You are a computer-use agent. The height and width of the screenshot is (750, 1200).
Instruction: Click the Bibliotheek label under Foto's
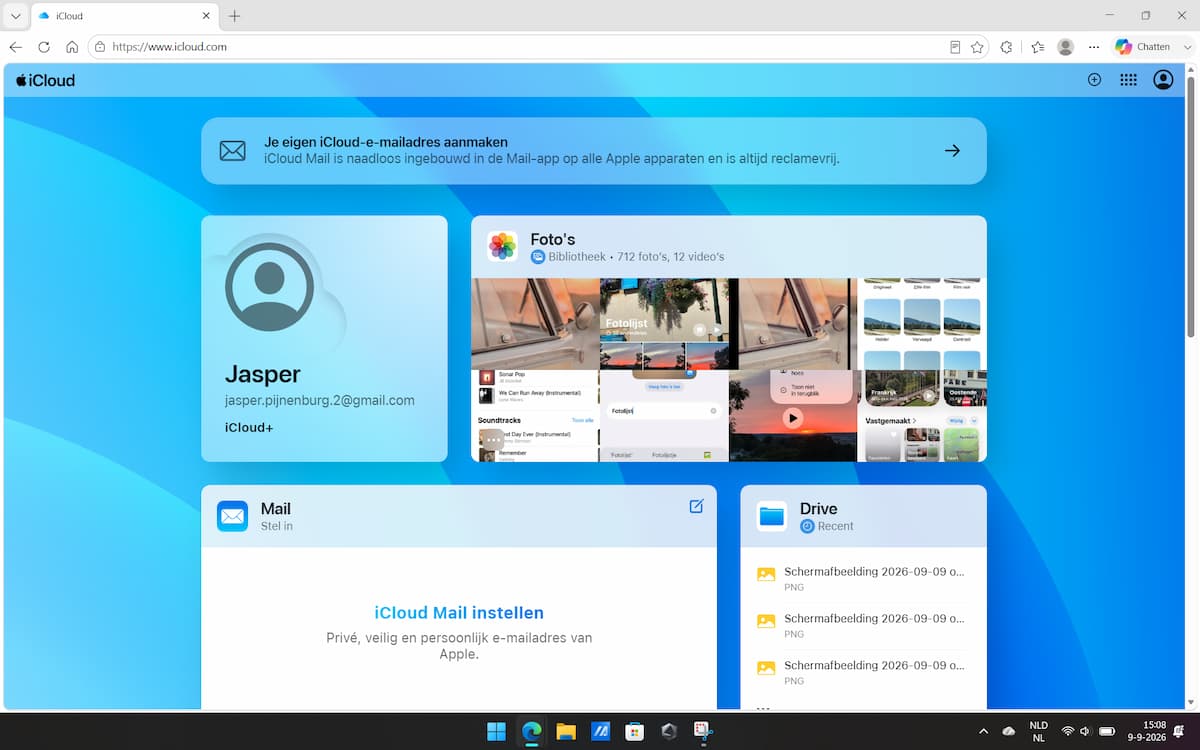[x=577, y=257]
